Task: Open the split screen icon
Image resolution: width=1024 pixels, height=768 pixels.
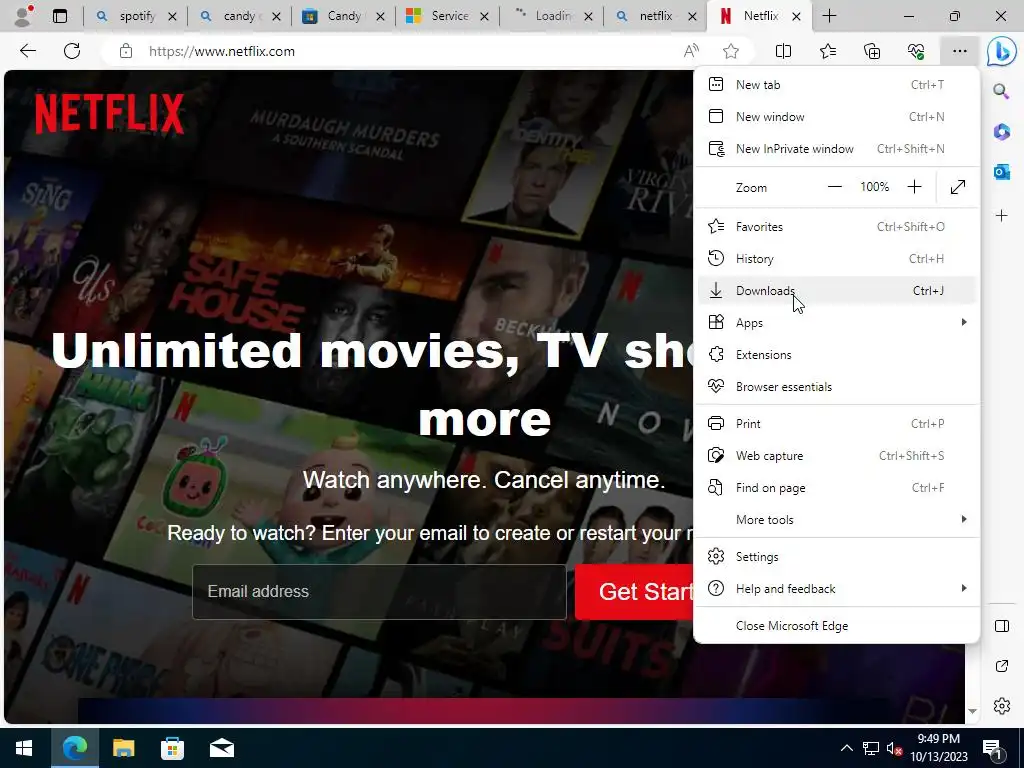Action: pyautogui.click(x=783, y=51)
